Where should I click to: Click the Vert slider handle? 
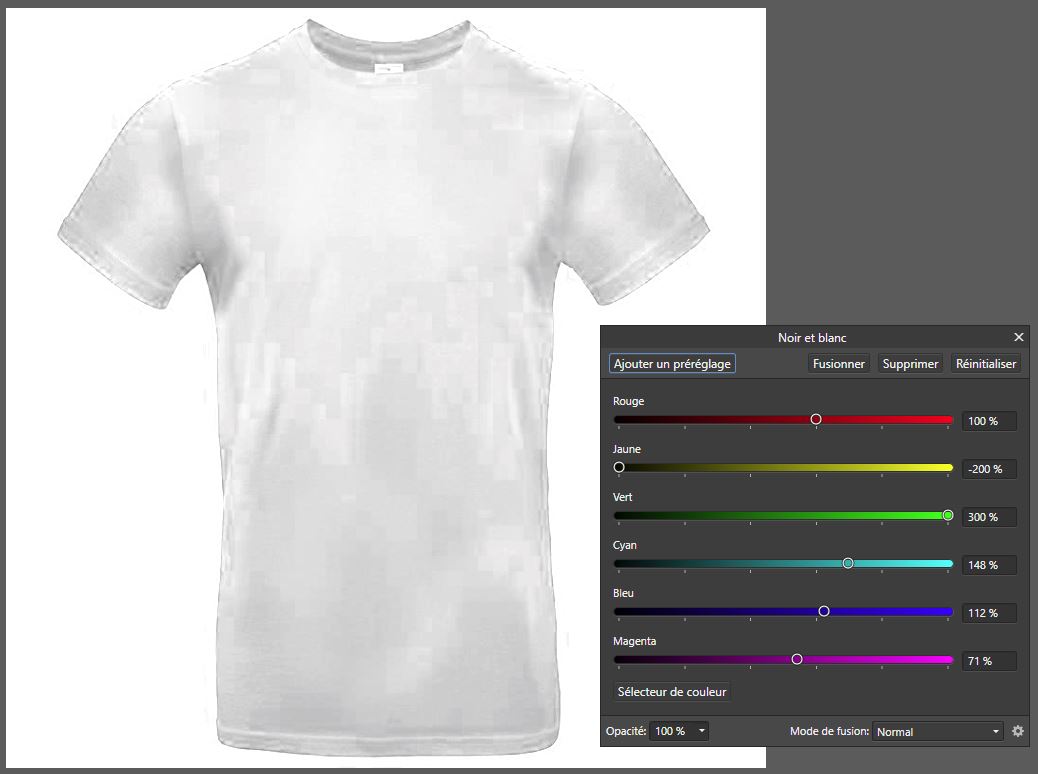pos(947,515)
